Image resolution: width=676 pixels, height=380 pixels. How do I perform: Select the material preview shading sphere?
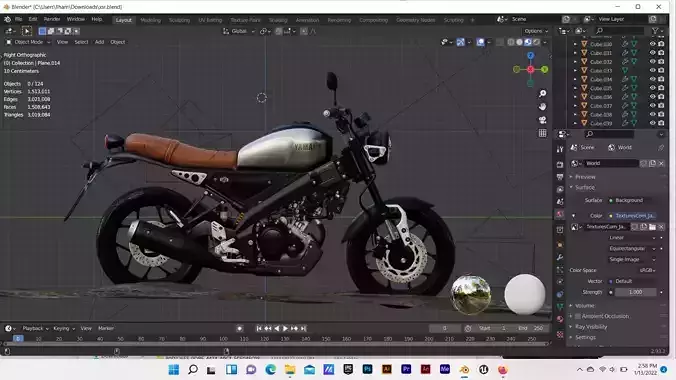(528, 42)
